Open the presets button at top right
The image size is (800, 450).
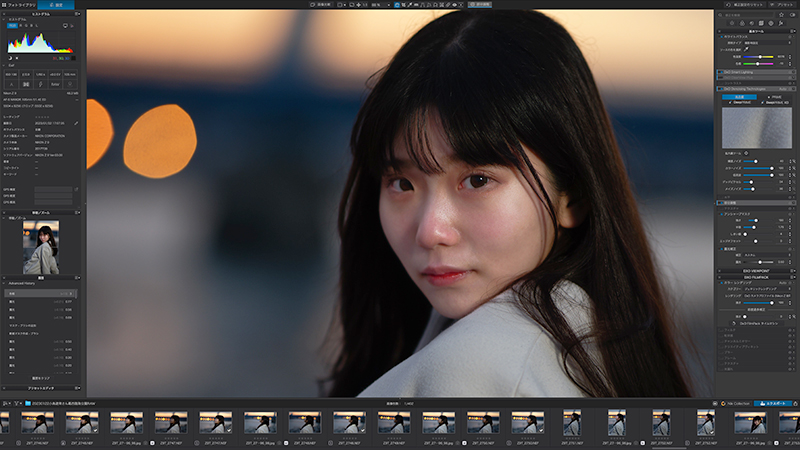click(784, 5)
